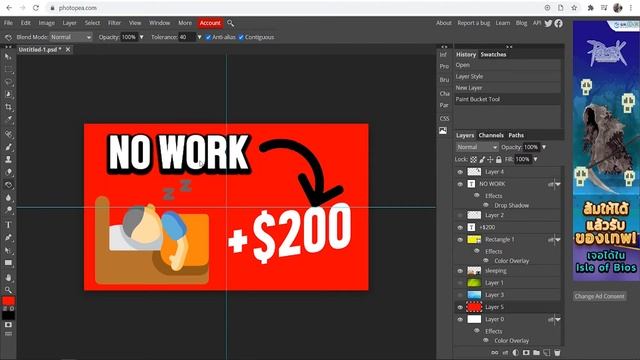Click the link layers icon

pyautogui.click(x=495, y=352)
